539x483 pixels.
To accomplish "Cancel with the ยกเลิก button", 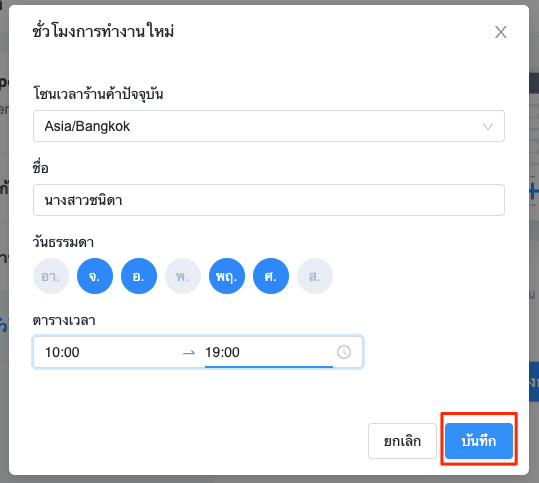I will point(402,441).
